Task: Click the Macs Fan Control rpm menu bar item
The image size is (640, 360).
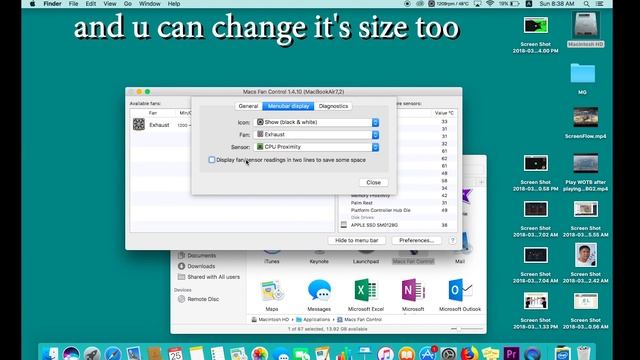Action: [x=448, y=4]
